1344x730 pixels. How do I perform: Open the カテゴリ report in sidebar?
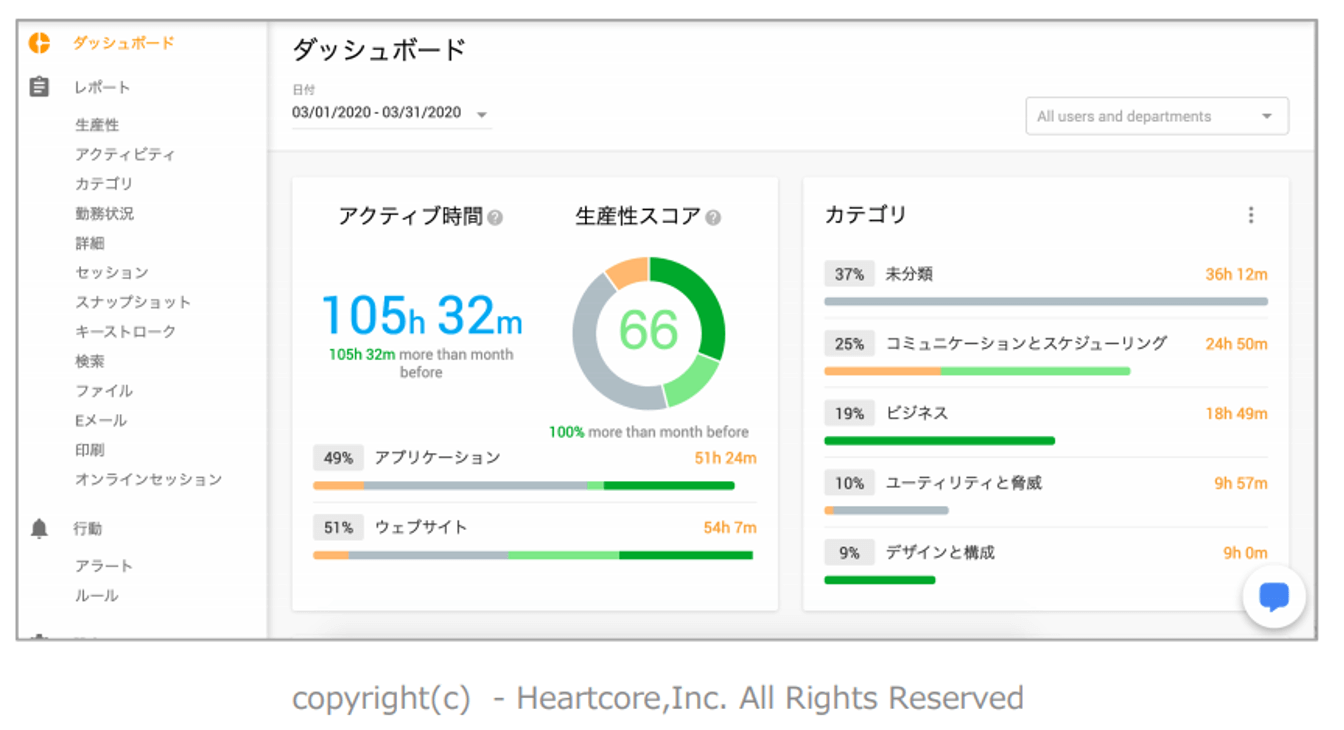[104, 184]
